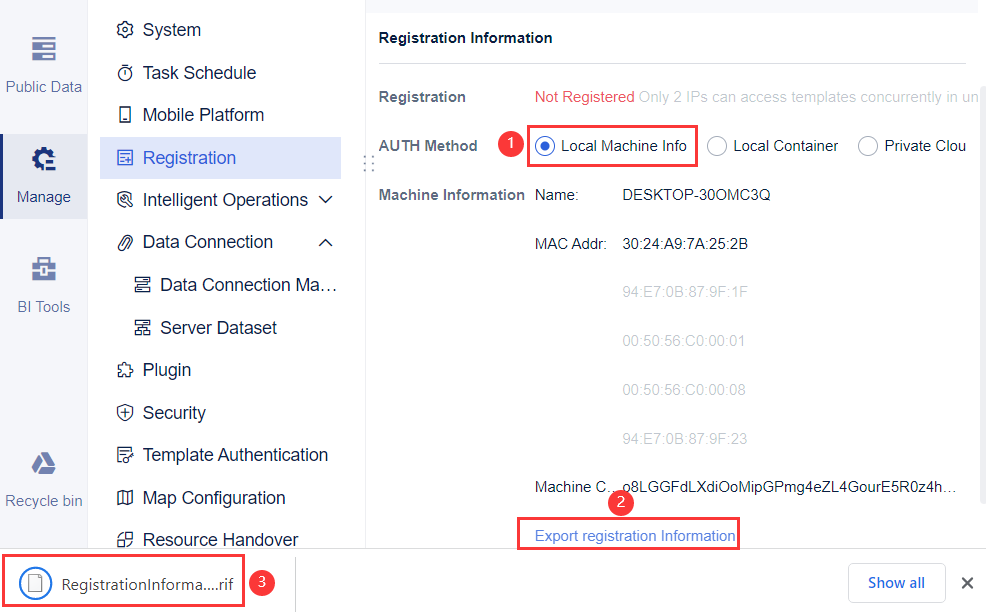Expand the Intelligent Operations menu

pyautogui.click(x=325, y=199)
